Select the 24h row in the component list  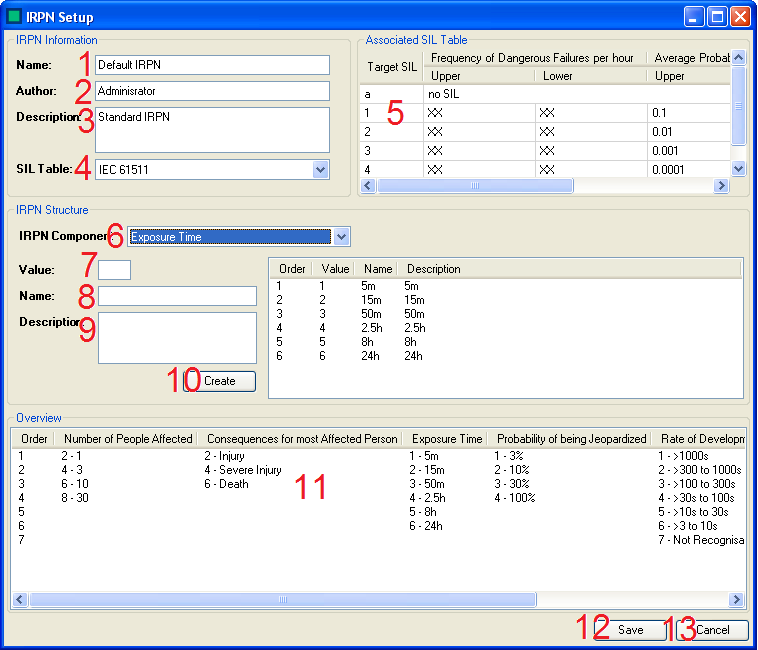coord(371,356)
